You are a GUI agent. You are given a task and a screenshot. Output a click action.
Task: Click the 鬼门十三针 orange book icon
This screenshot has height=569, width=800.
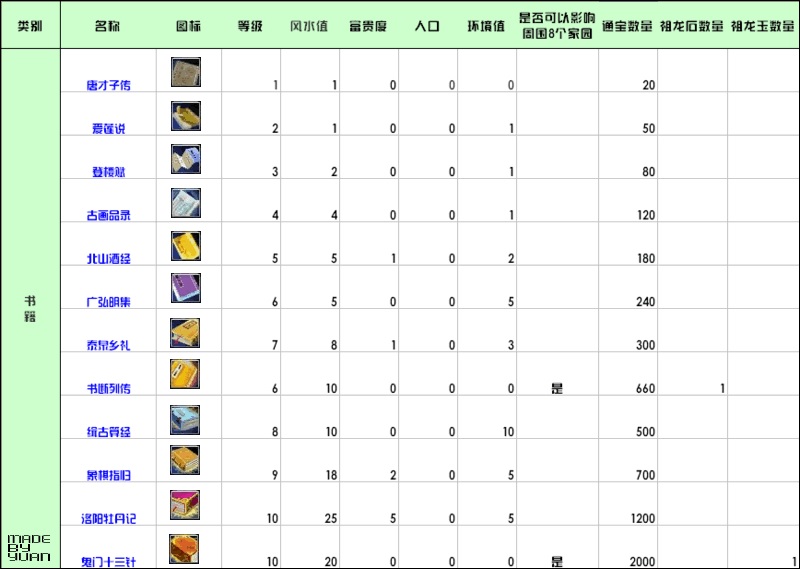tap(184, 549)
